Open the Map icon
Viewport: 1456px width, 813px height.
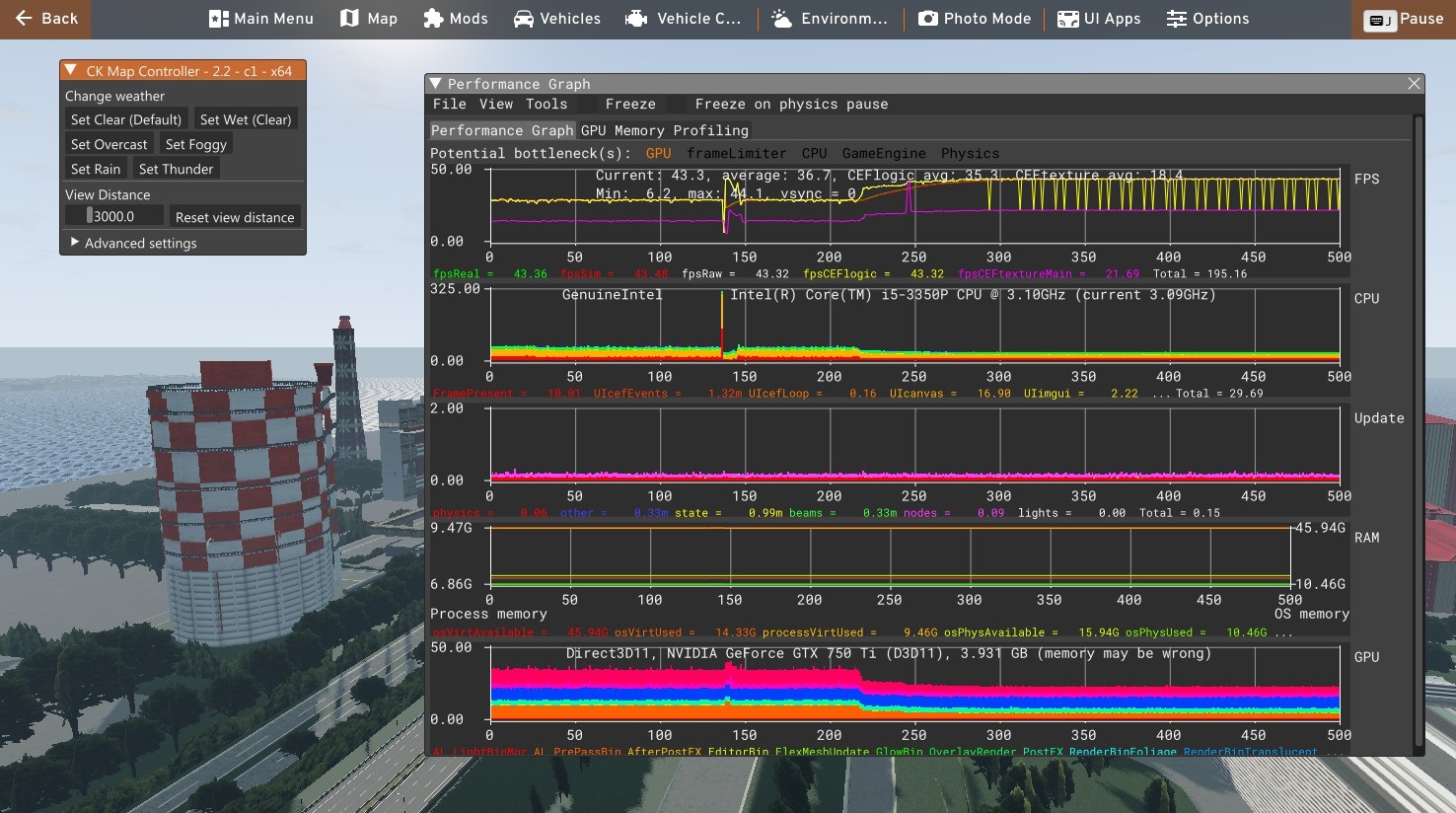coord(349,19)
